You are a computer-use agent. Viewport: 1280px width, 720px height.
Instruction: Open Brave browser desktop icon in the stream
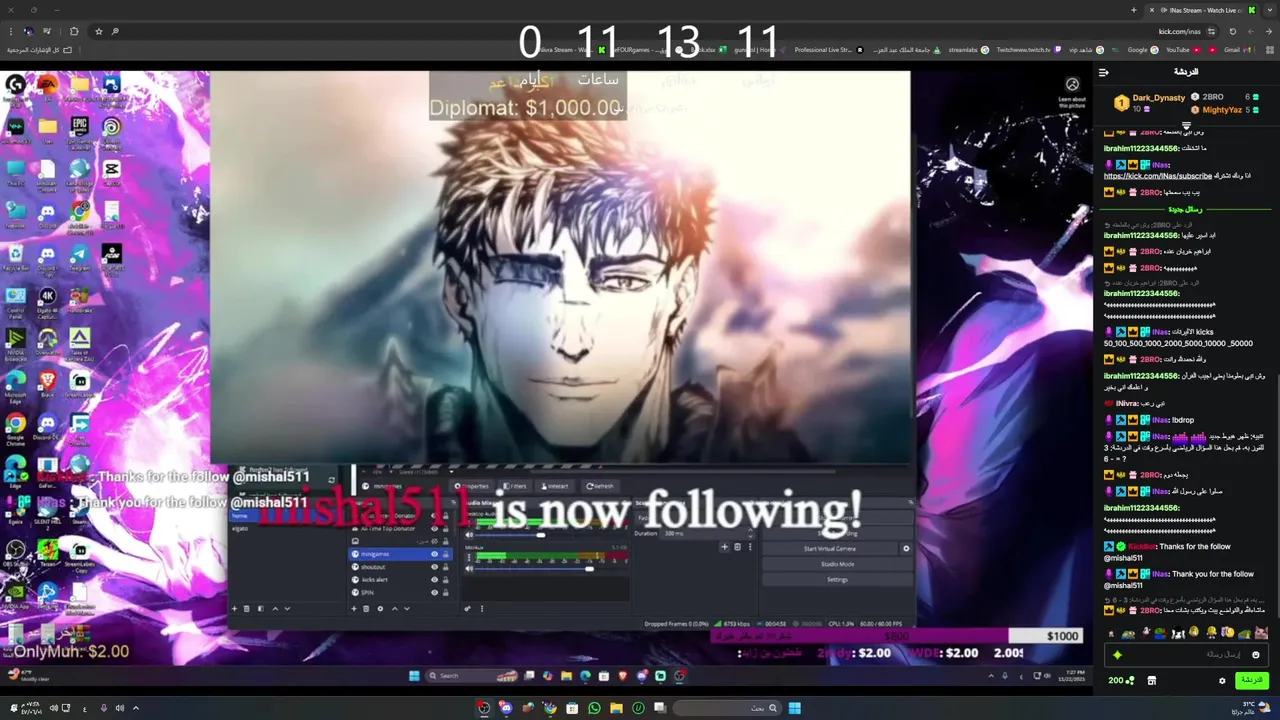click(47, 383)
